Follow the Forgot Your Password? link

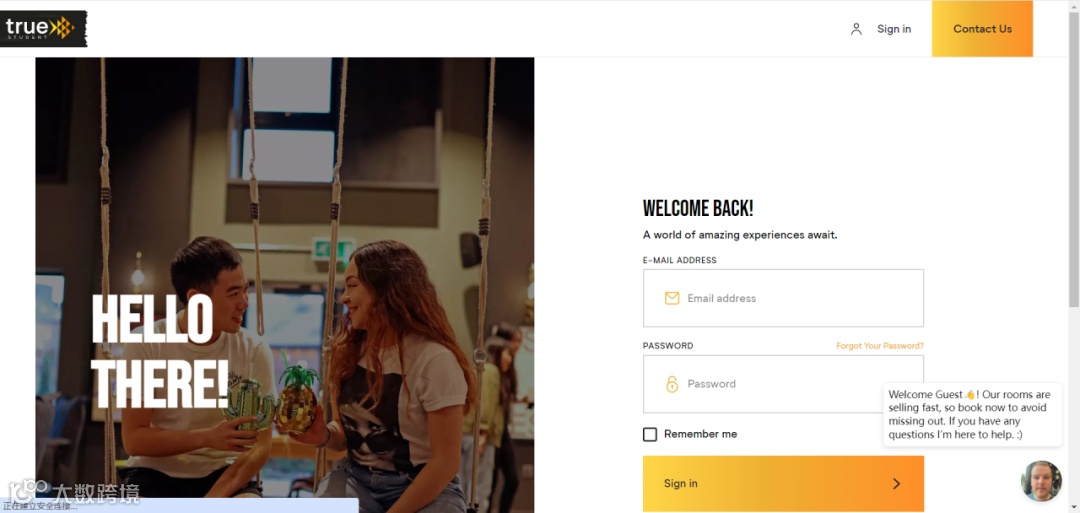tap(880, 346)
